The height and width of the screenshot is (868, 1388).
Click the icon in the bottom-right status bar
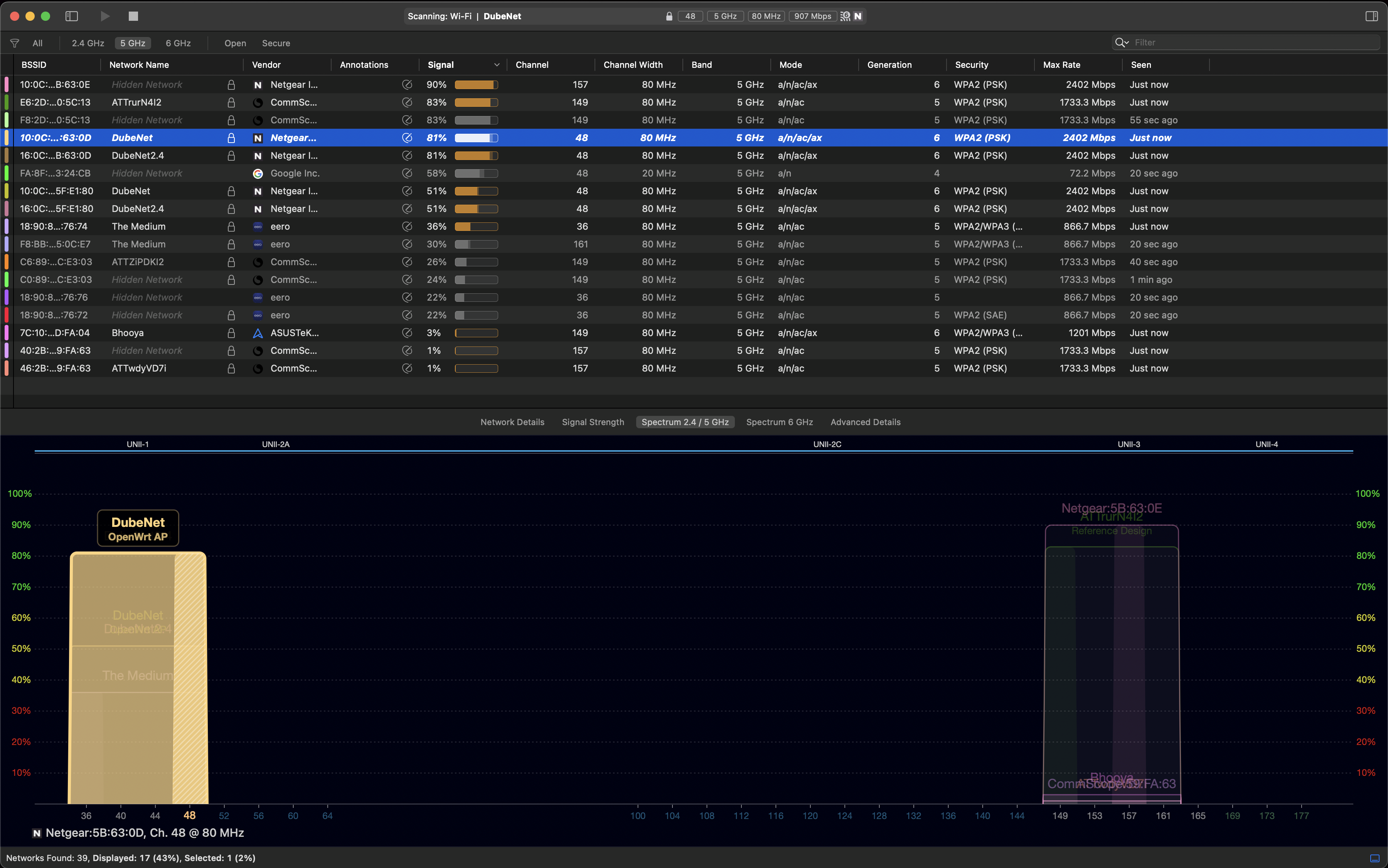click(1375, 858)
